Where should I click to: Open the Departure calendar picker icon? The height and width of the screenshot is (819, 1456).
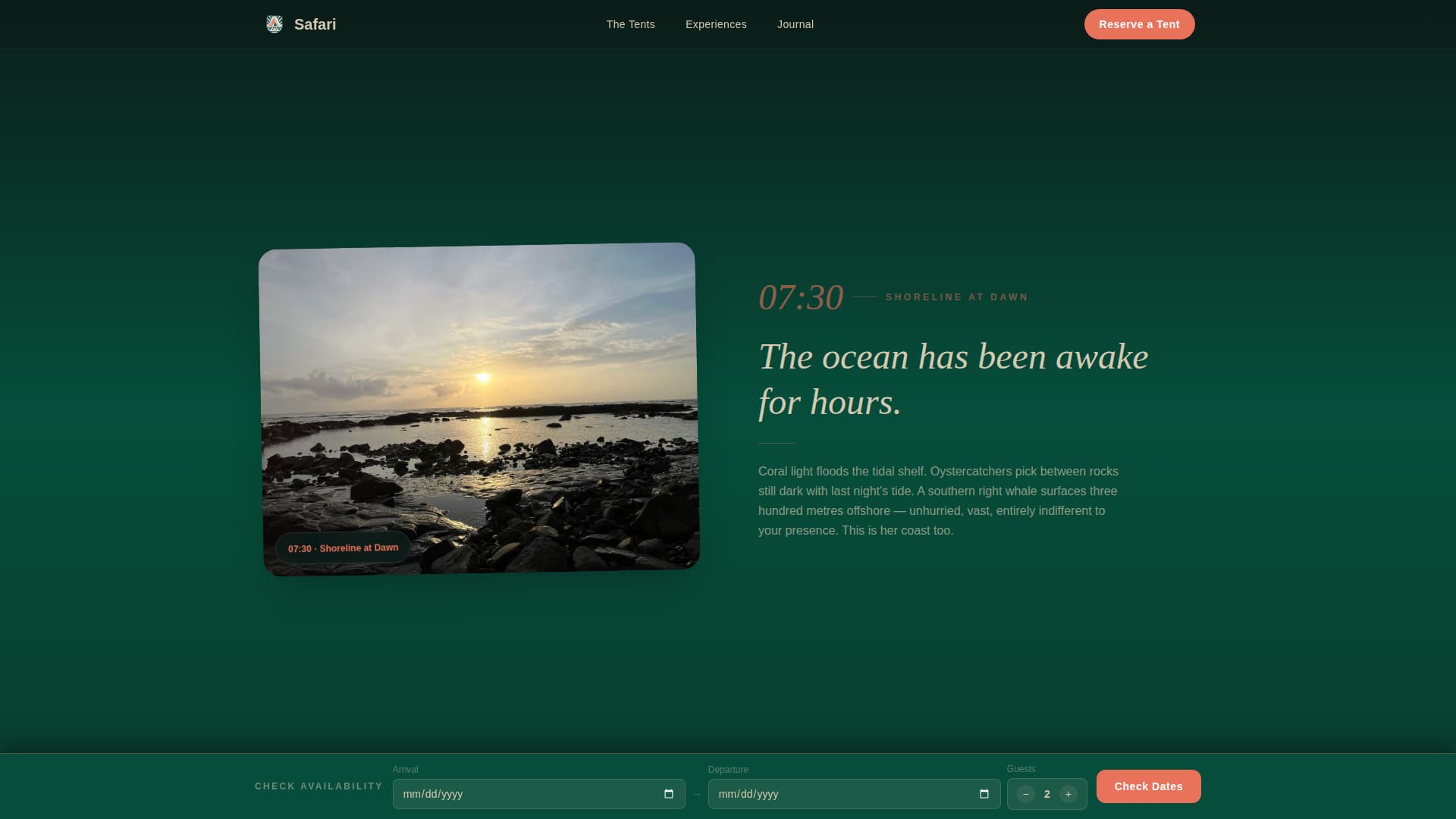[984, 794]
